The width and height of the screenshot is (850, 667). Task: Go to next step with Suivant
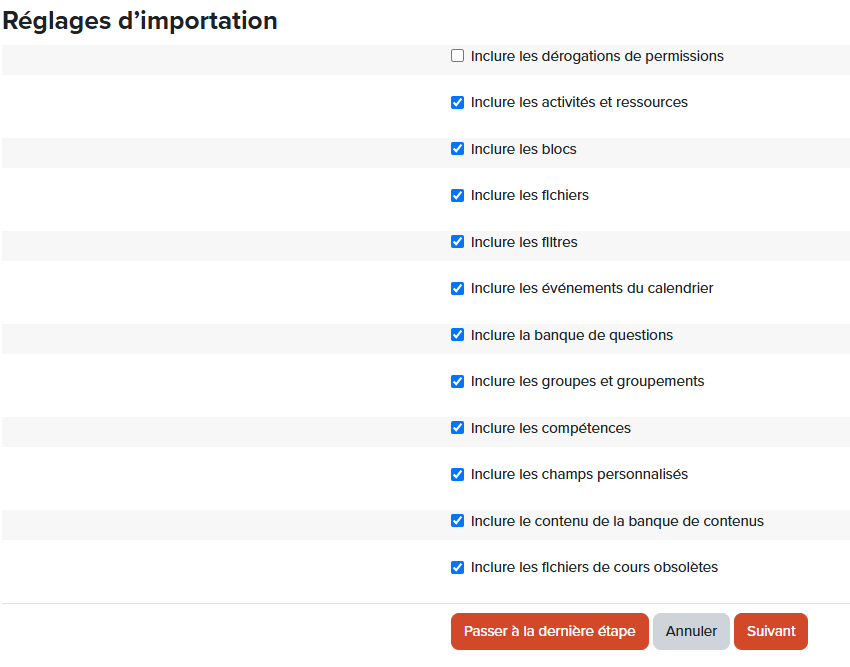point(770,631)
